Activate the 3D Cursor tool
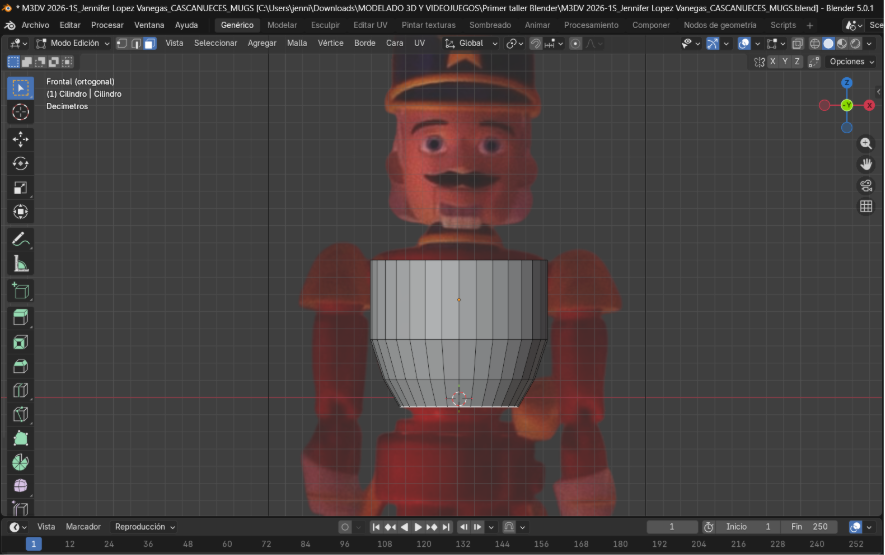The image size is (885, 555). (20, 112)
